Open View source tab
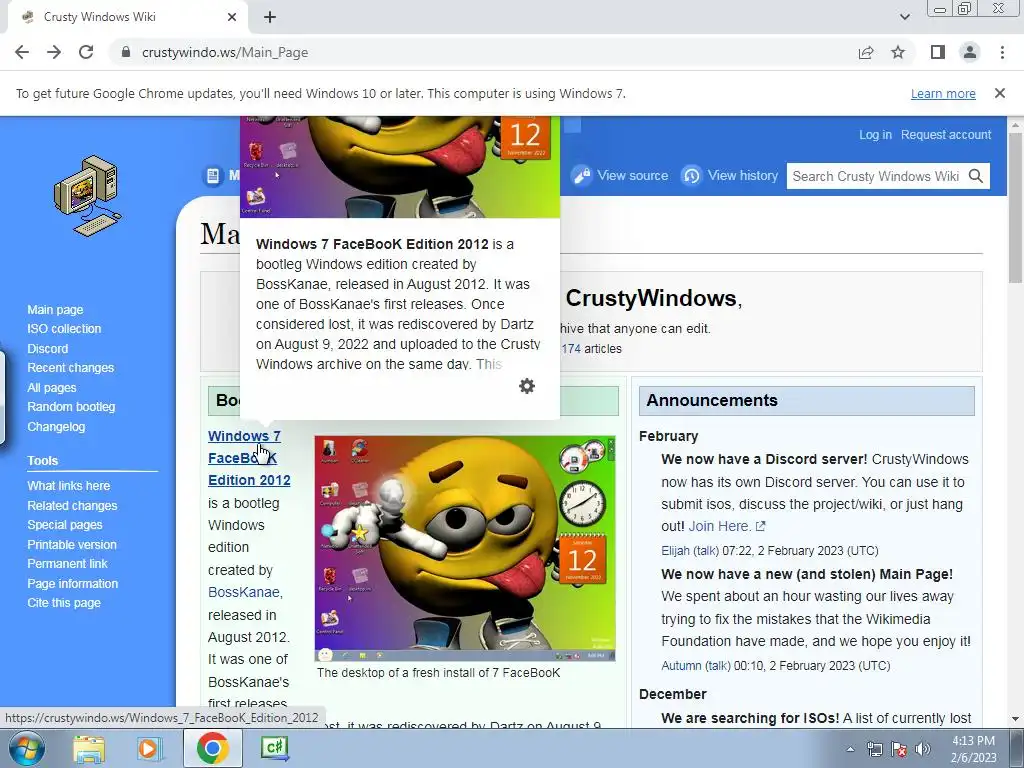This screenshot has height=768, width=1024. (x=620, y=175)
